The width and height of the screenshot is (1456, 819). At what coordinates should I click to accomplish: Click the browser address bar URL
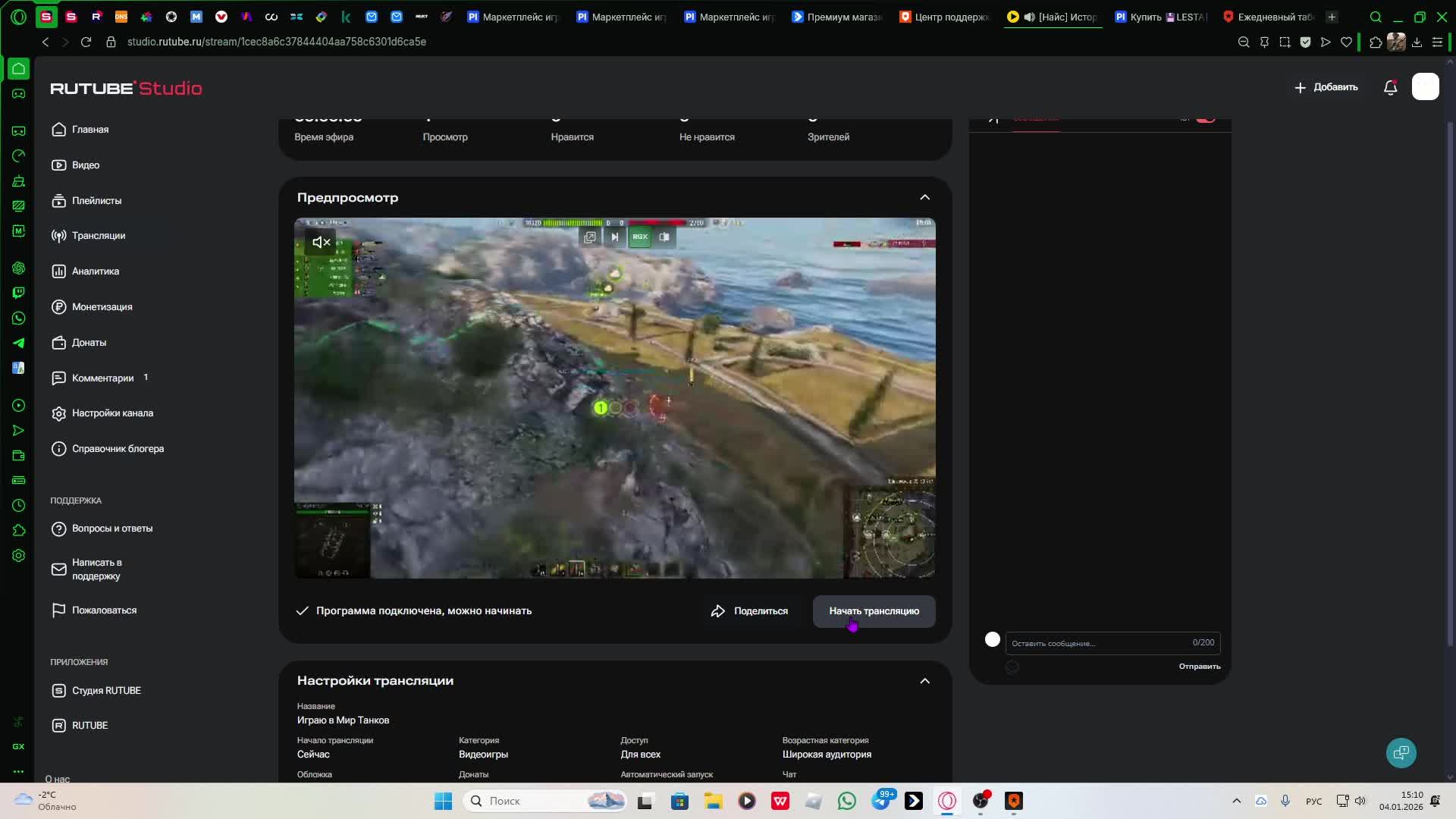coord(277,42)
